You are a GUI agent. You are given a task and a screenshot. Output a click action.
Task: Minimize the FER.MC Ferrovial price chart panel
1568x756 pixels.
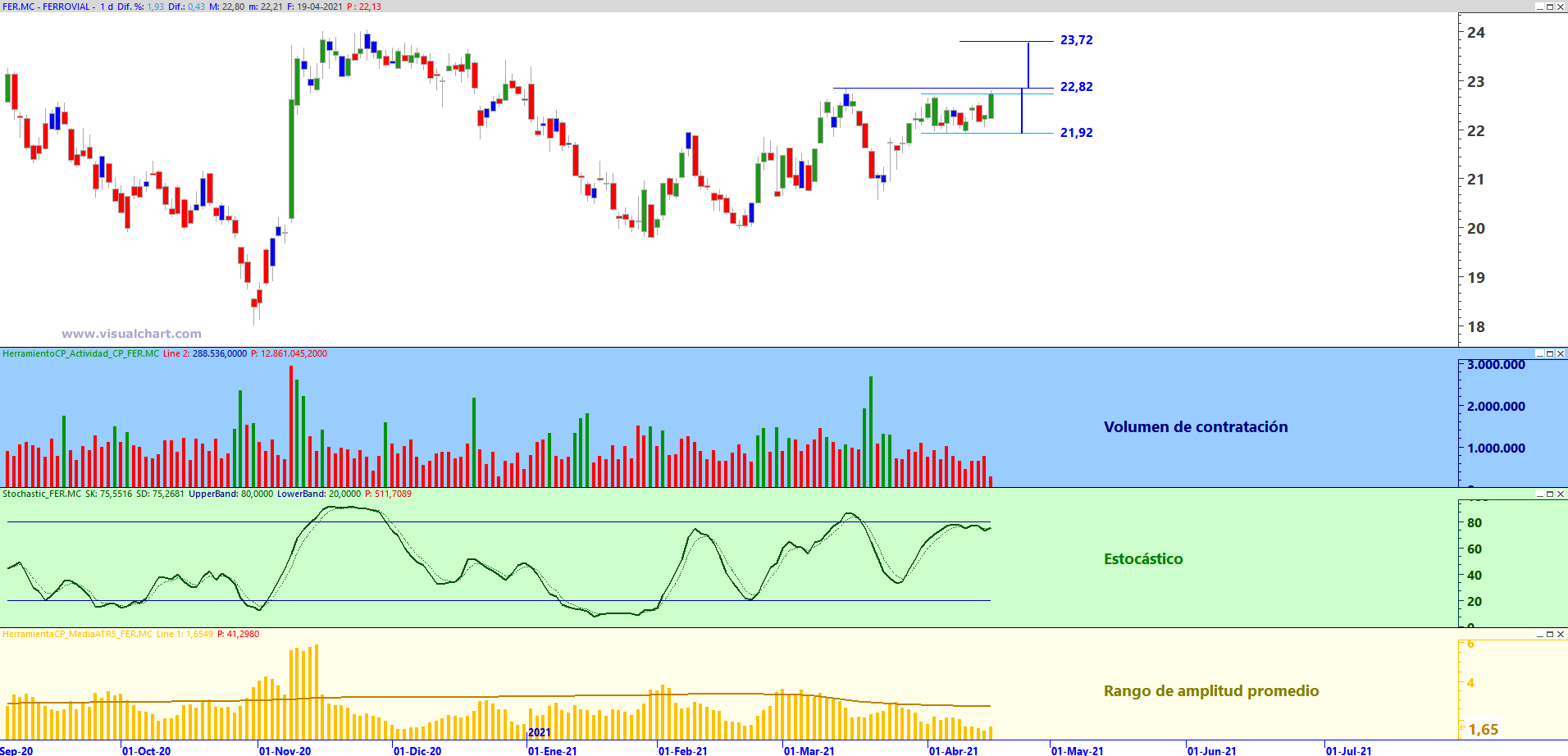[1539, 7]
